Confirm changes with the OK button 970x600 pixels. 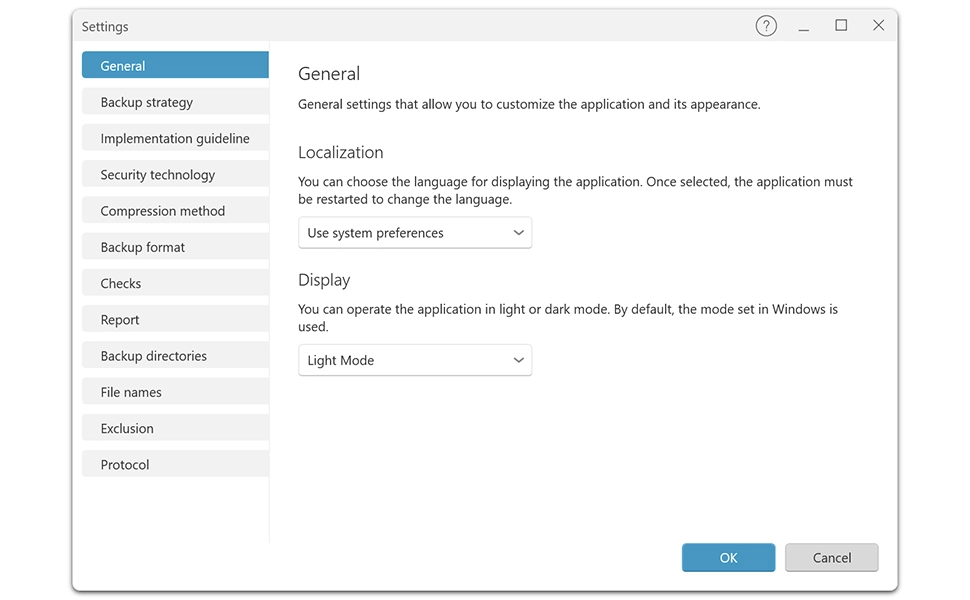point(728,557)
